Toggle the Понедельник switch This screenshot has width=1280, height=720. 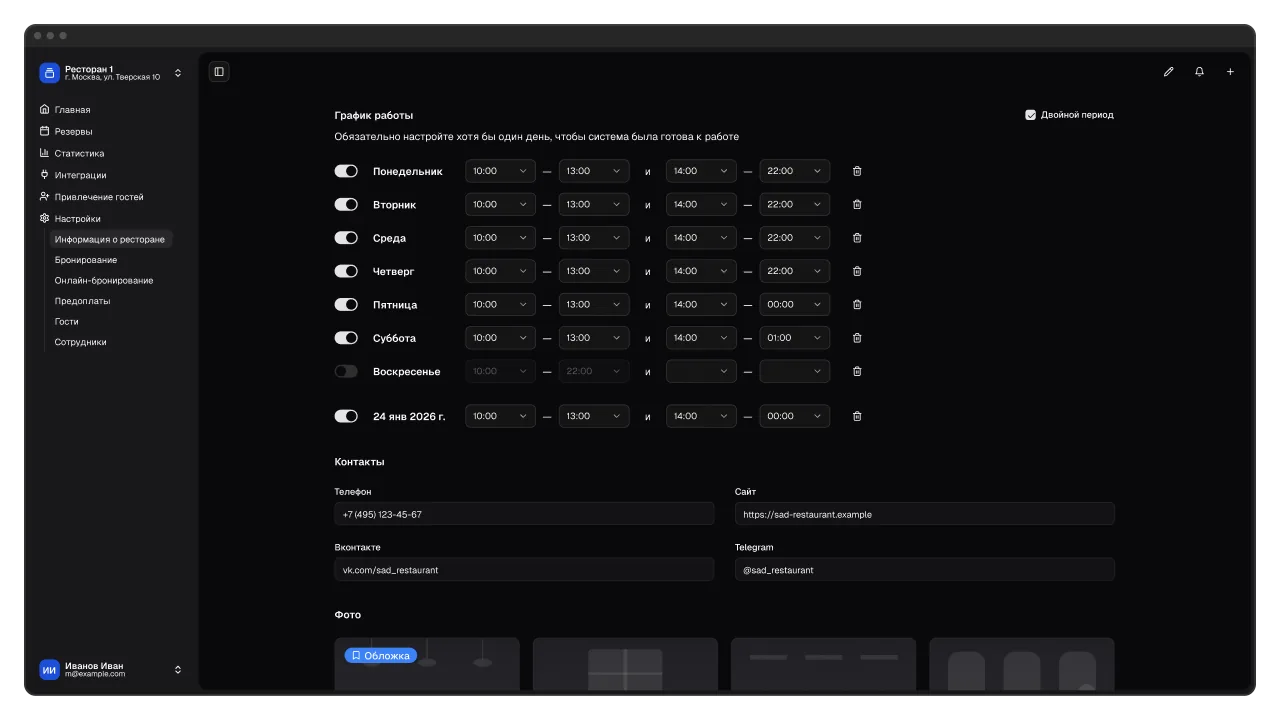point(346,171)
